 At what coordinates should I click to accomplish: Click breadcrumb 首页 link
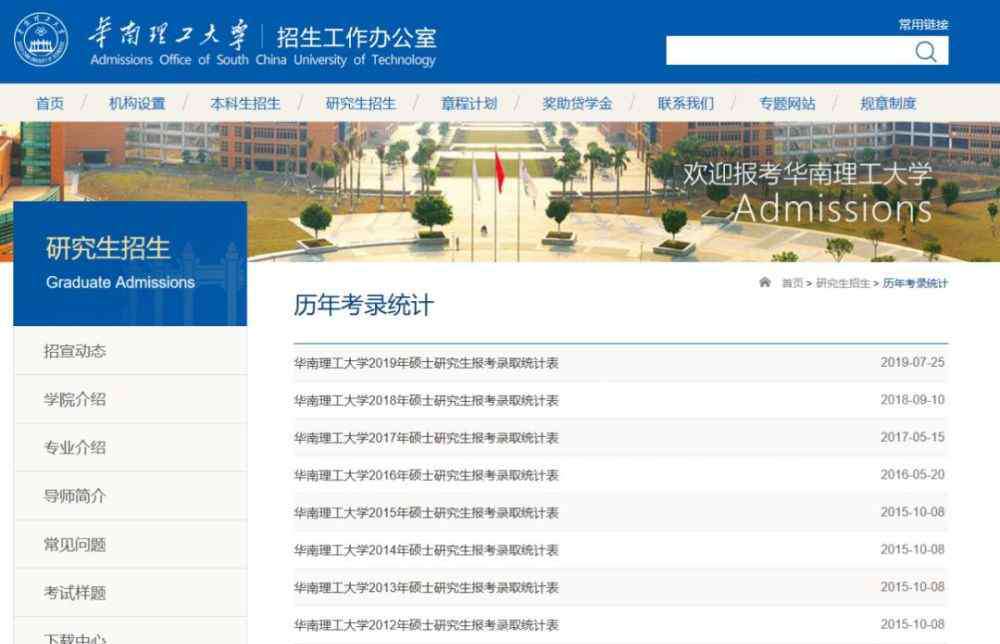tap(793, 283)
